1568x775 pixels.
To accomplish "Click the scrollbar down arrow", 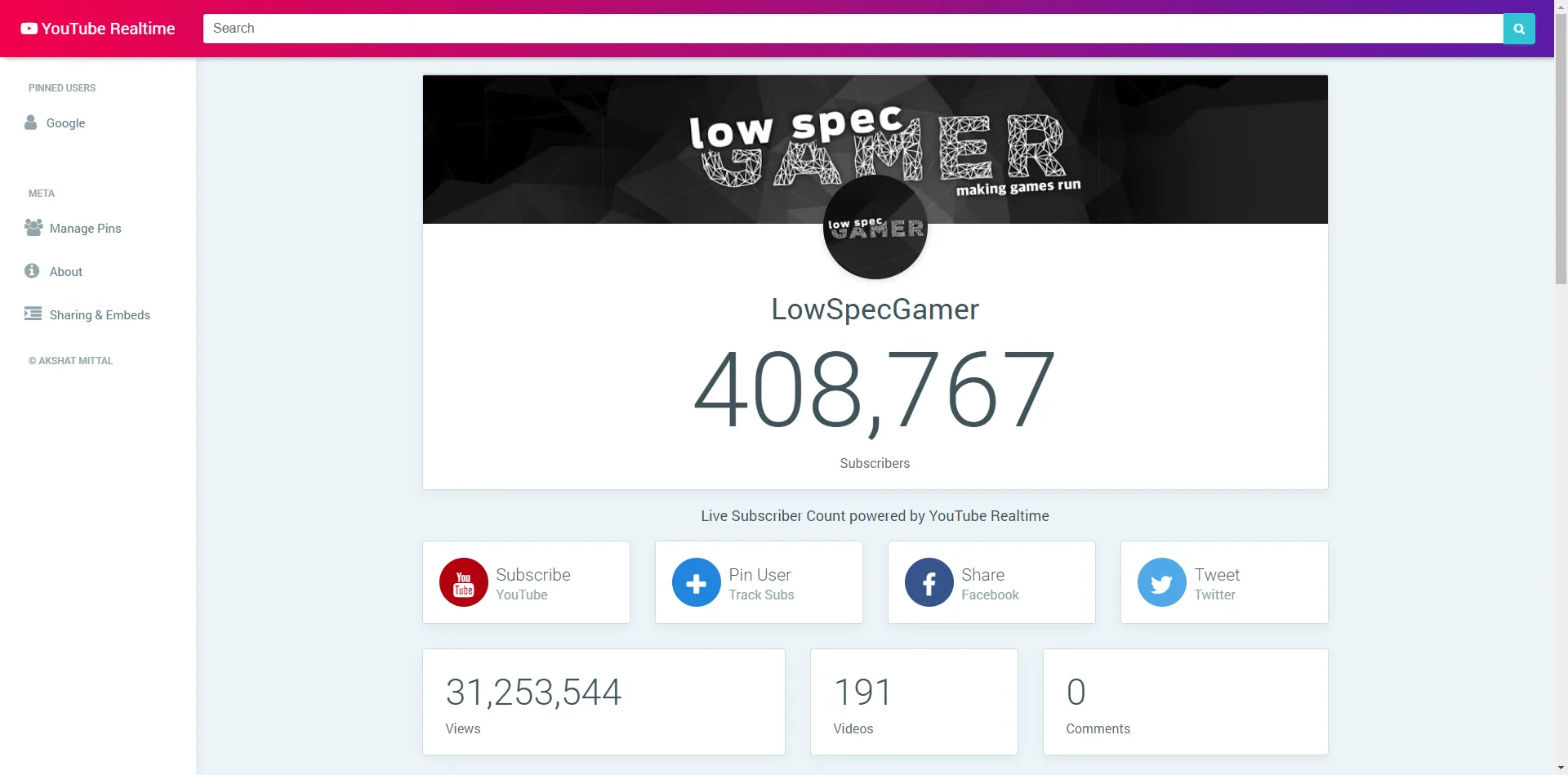I will click(1561, 768).
